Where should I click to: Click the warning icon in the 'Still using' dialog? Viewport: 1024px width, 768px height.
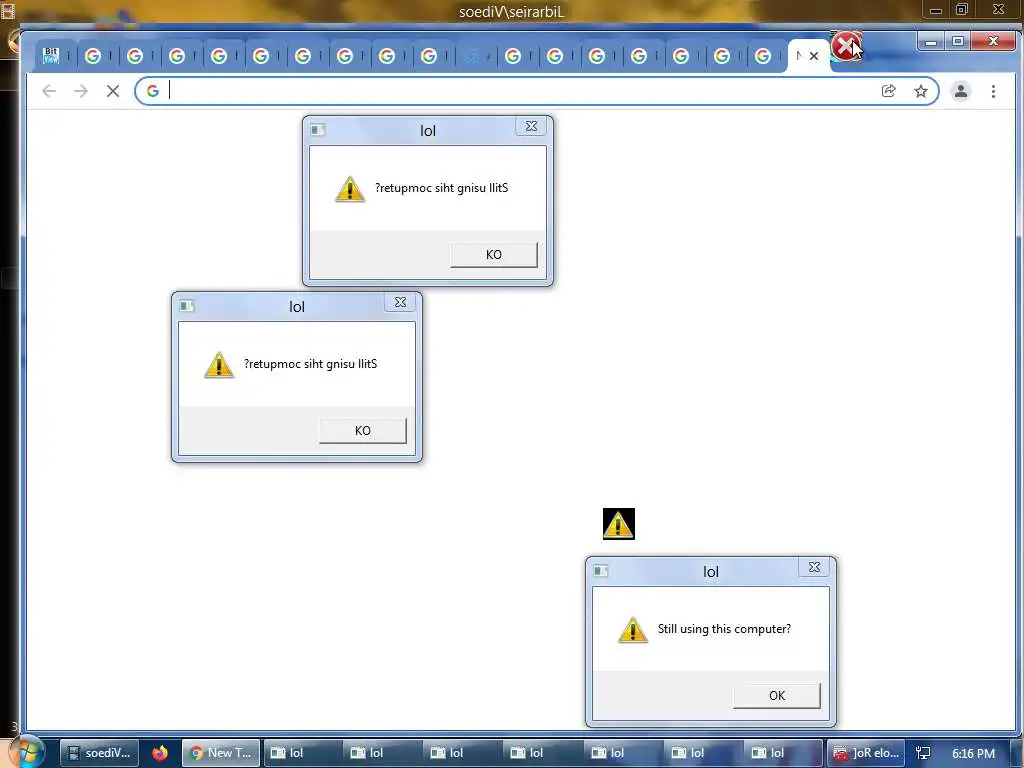tap(633, 630)
